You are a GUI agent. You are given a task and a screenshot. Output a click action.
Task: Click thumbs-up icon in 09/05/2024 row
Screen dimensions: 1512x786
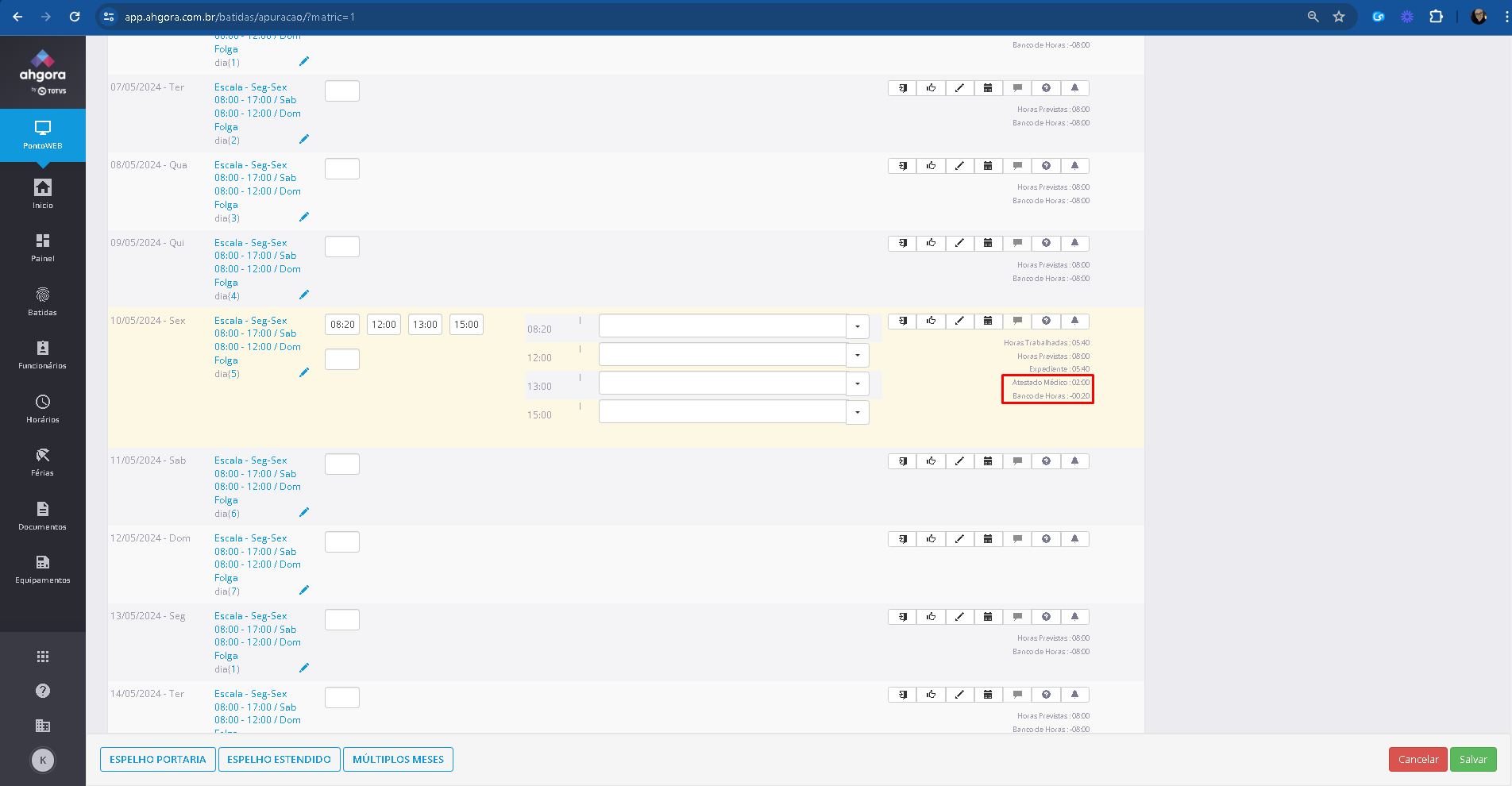coord(931,244)
